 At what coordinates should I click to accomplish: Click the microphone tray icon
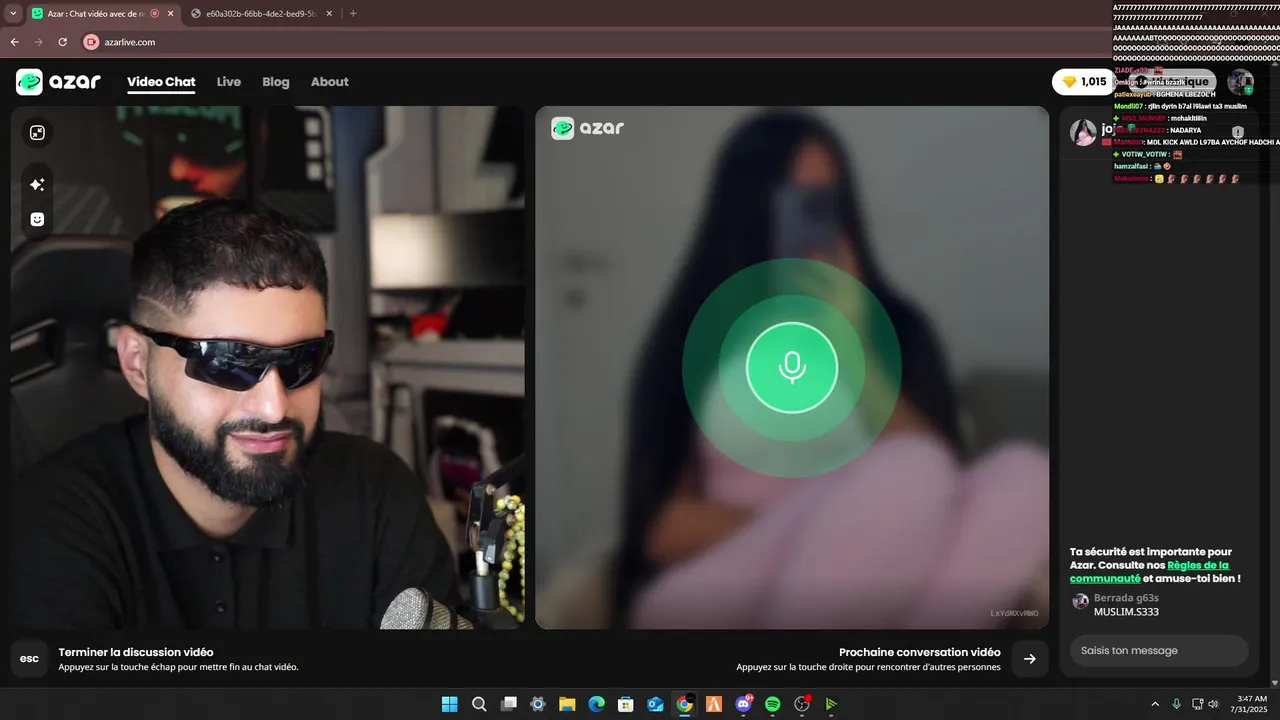click(1177, 704)
